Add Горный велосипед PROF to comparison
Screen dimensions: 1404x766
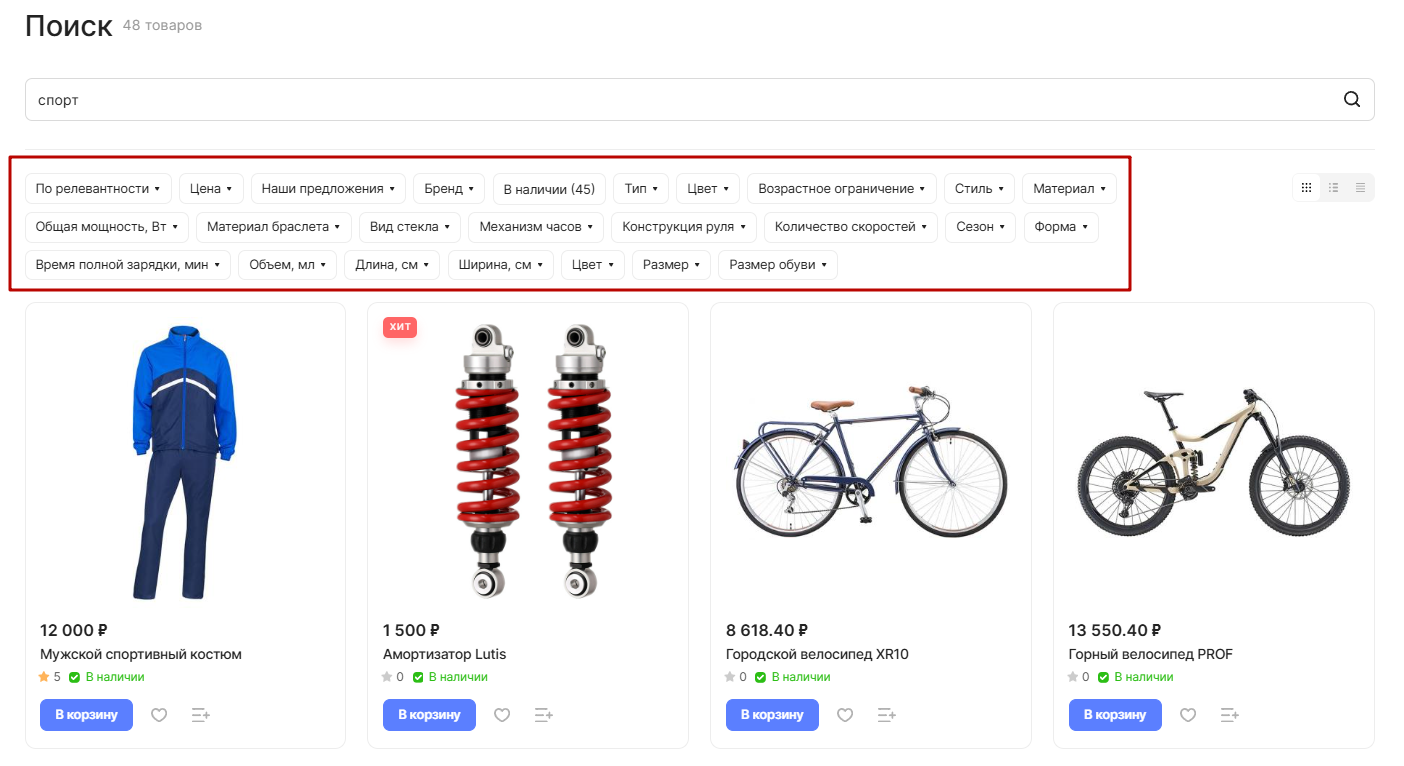1230,715
